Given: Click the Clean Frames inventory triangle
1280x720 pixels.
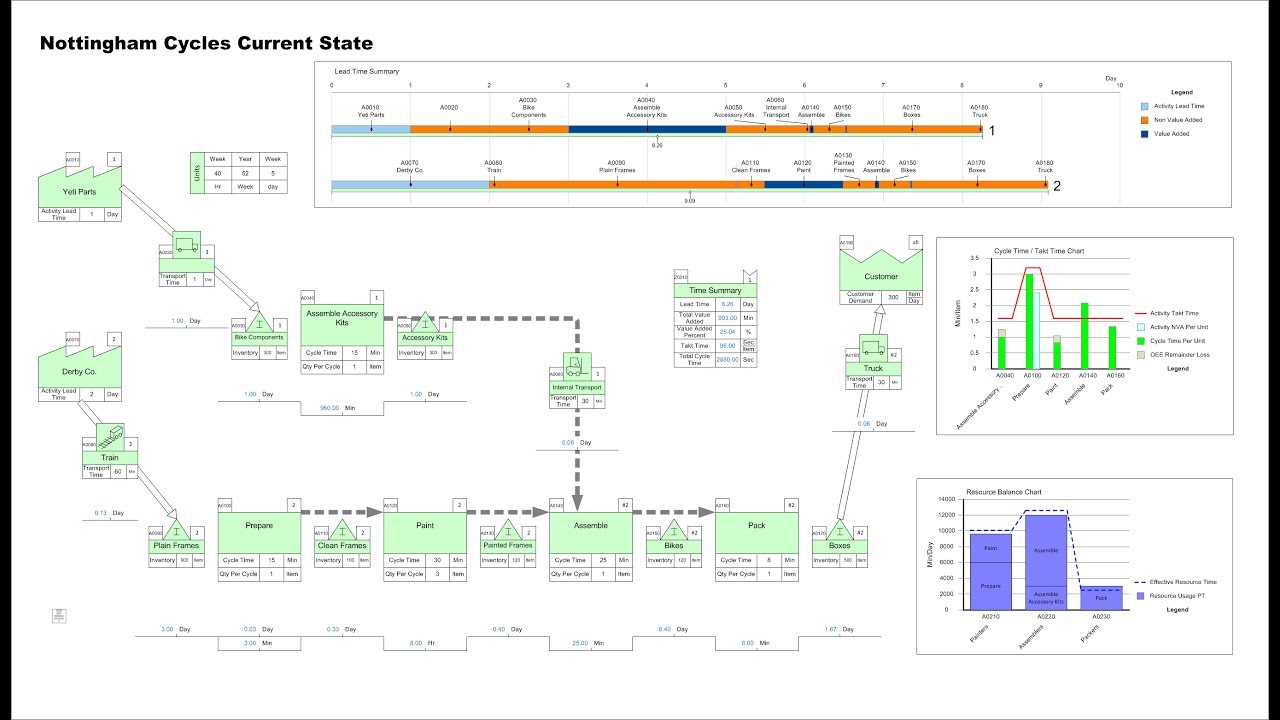Looking at the screenshot, I should coord(342,530).
